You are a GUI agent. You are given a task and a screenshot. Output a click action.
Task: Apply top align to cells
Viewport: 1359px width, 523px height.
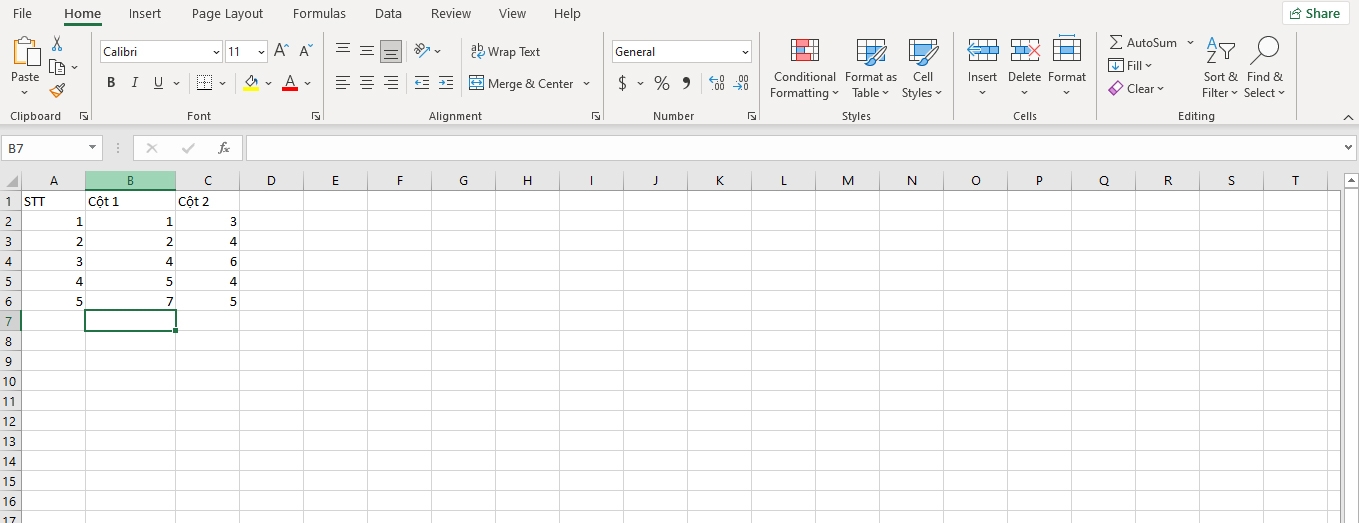(x=343, y=51)
